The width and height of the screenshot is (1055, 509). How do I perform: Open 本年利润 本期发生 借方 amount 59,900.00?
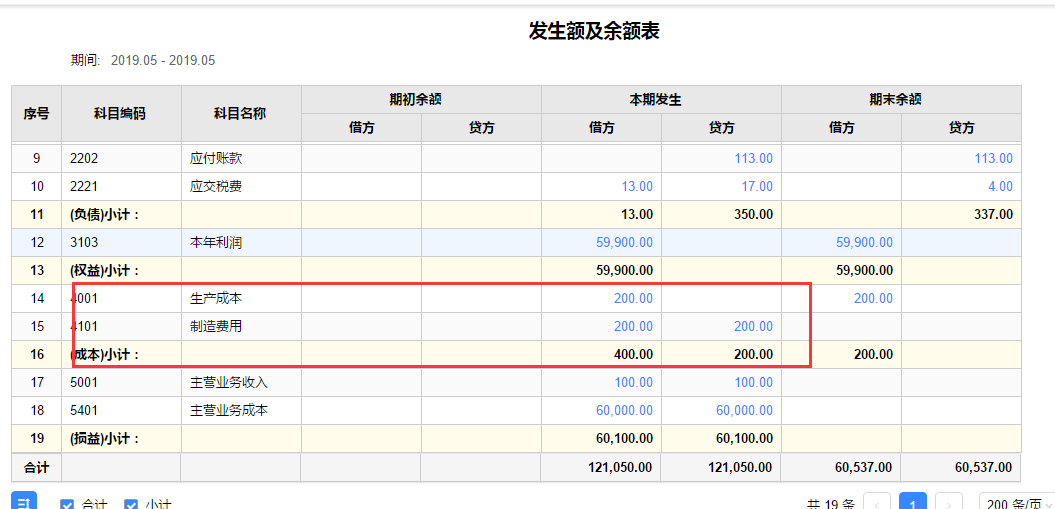point(624,243)
